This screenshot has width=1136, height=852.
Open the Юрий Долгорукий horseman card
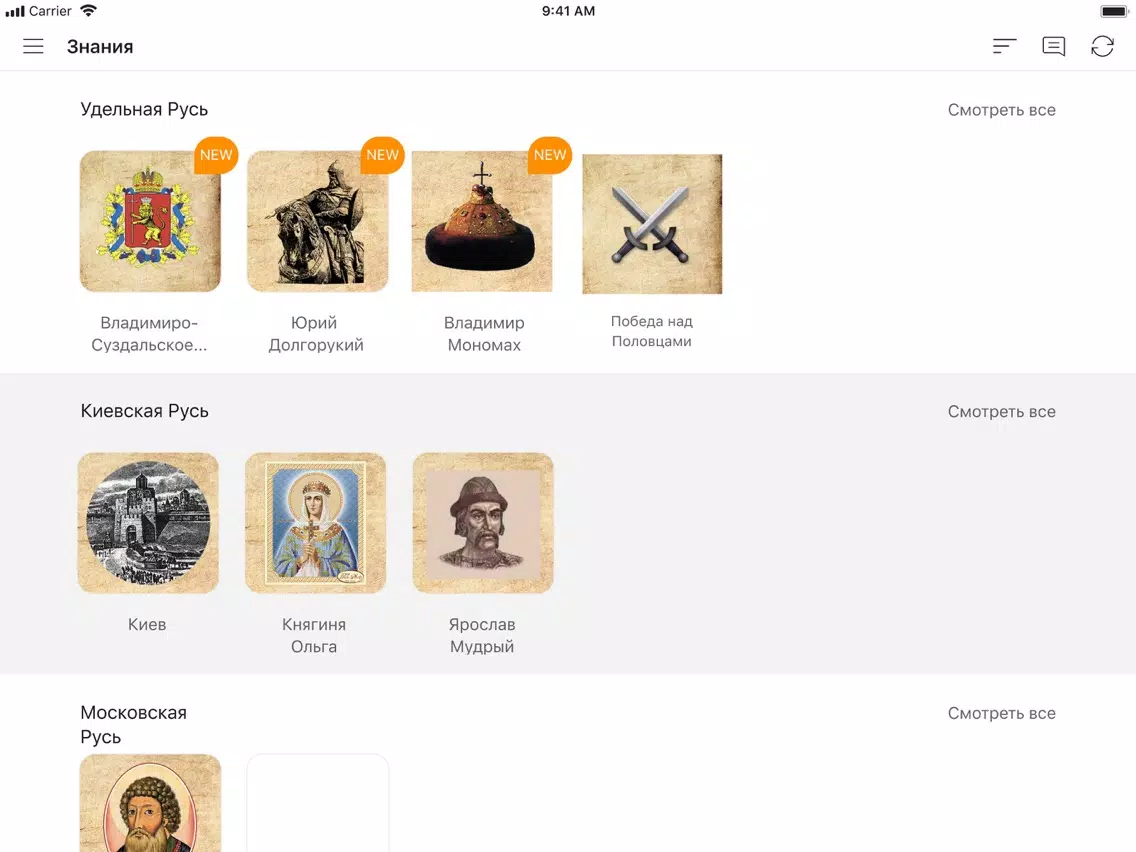tap(317, 221)
